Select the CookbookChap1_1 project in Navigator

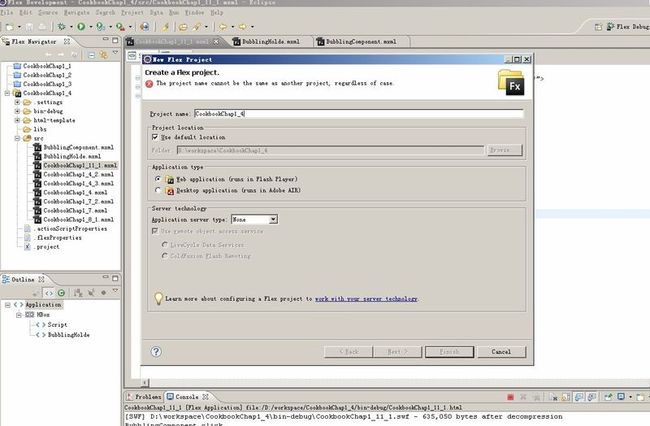click(47, 66)
